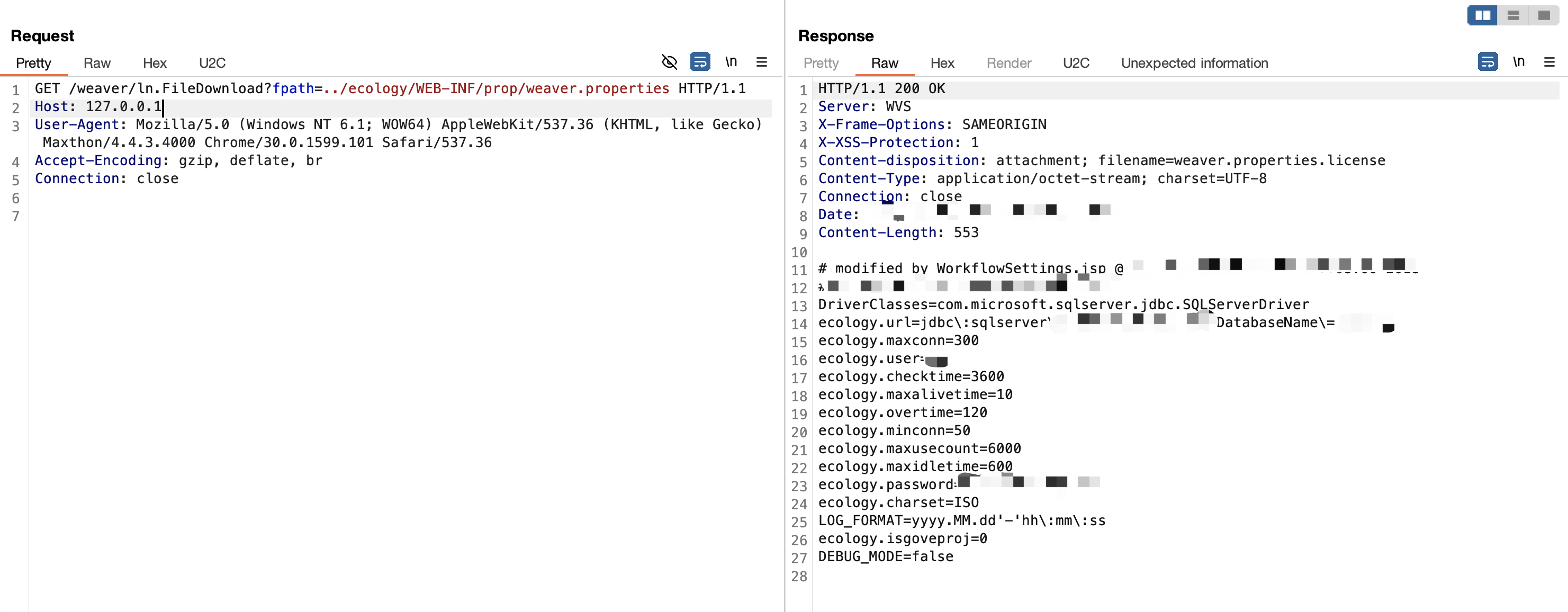Switch to Request U2C tab
The height and width of the screenshot is (612, 1568).
click(212, 62)
